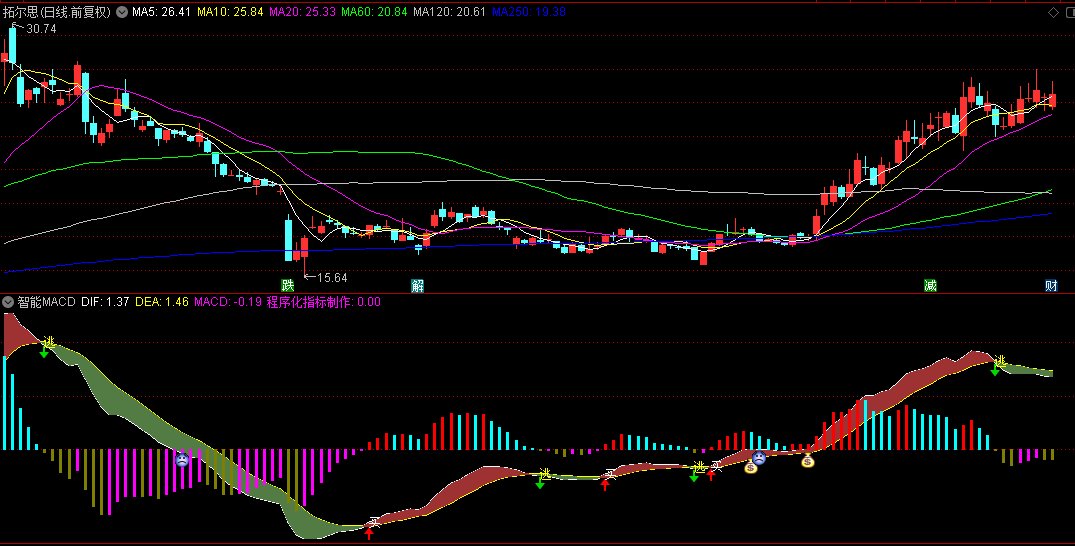Click the MACD: -0.19 value
The width and height of the screenshot is (1075, 546).
[x=228, y=302]
